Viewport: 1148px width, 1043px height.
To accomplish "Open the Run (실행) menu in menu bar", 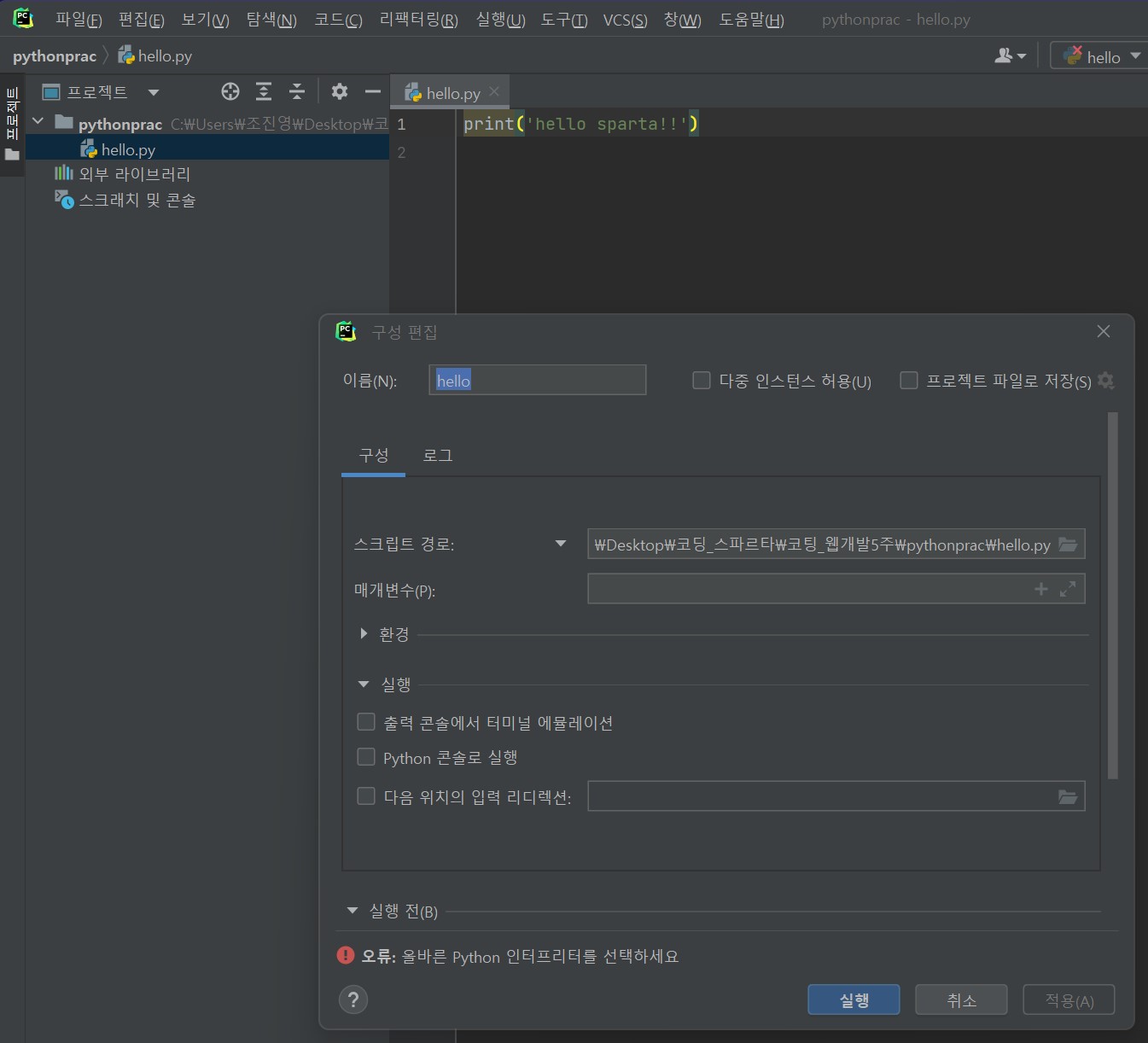I will (x=500, y=20).
